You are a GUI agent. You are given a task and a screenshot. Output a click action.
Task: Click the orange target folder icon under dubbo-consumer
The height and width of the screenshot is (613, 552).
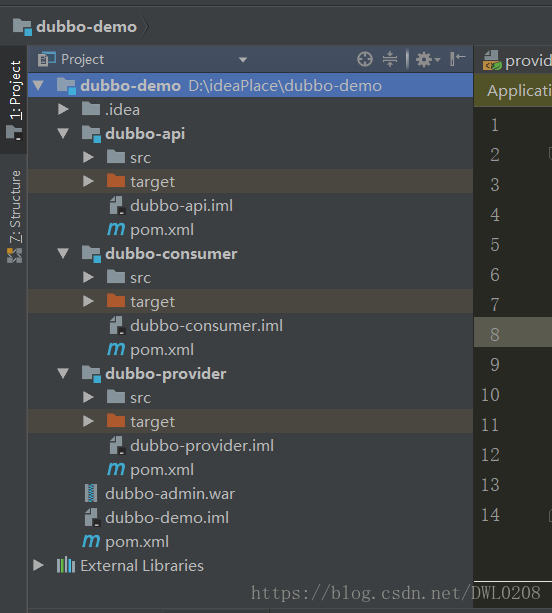[x=116, y=301]
